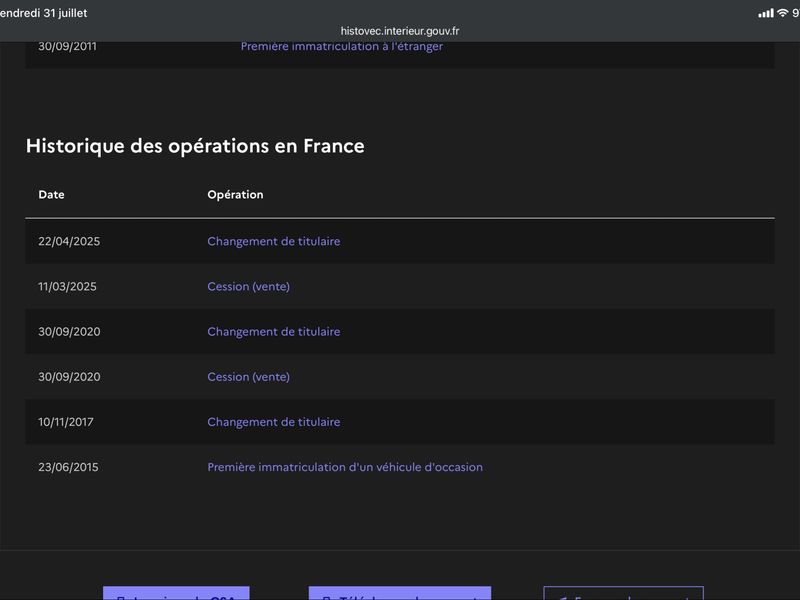Open 'Cession (vente)' dated 11/03/2025
The height and width of the screenshot is (600, 800).
(x=248, y=286)
